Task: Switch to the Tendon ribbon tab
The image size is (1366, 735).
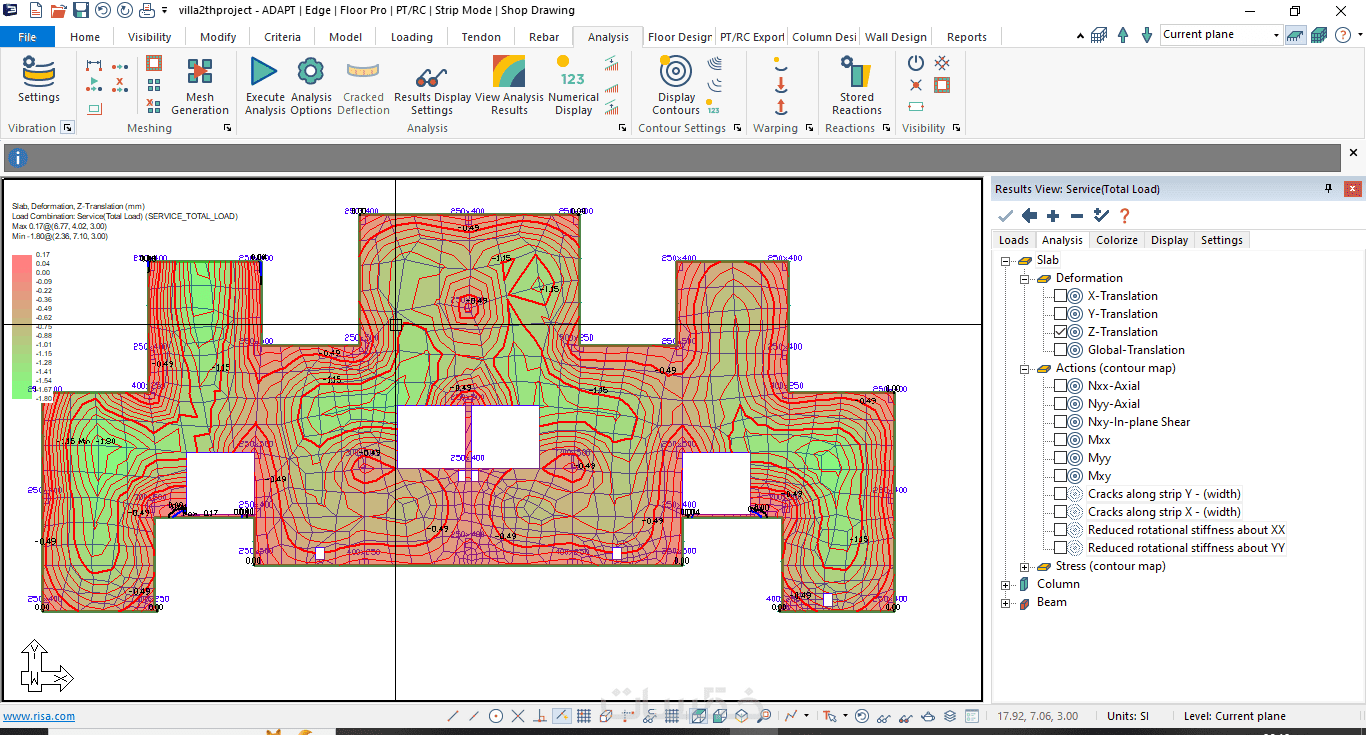Action: tap(481, 37)
